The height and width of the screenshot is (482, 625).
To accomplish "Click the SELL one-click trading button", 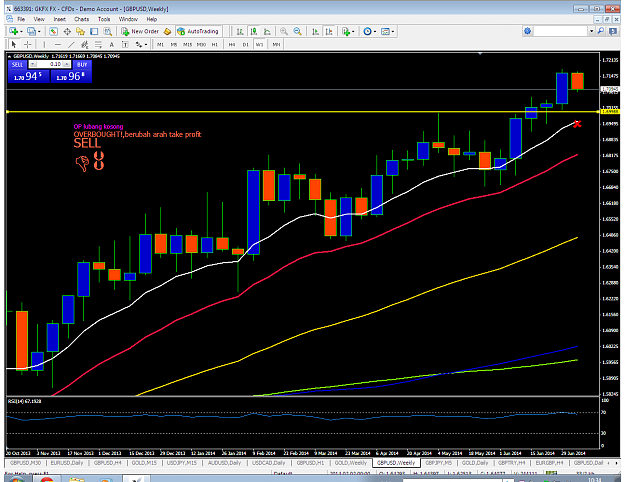I will [18, 64].
